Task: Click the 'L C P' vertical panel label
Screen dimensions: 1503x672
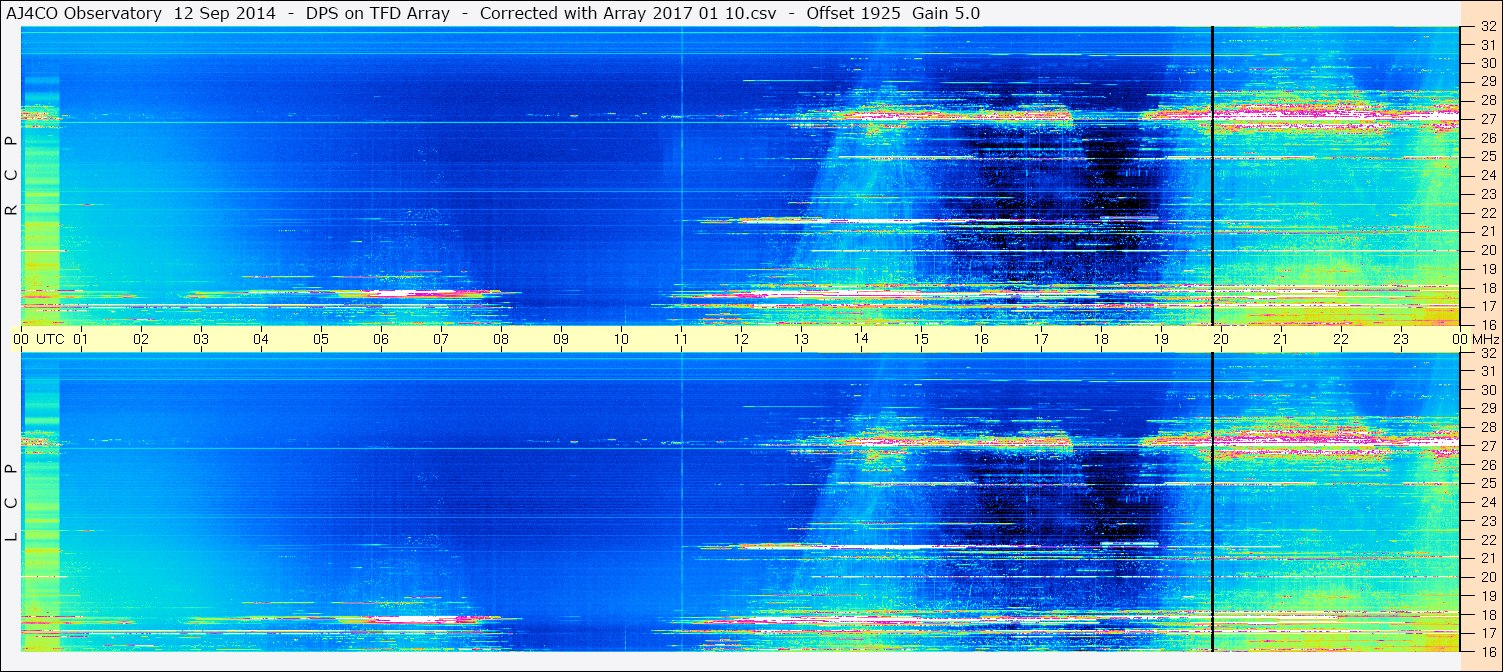Action: point(11,502)
